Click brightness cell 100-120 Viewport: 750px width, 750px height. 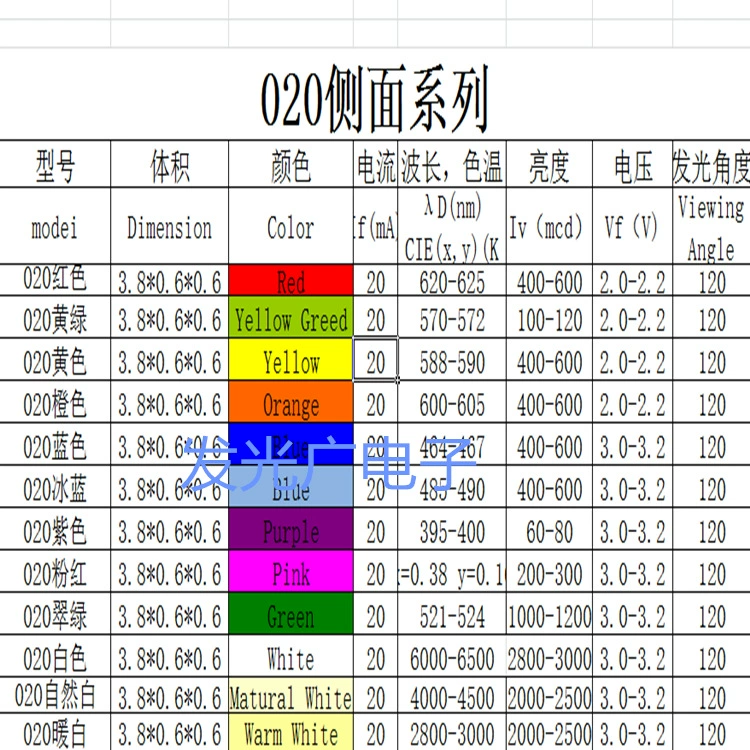(549, 317)
